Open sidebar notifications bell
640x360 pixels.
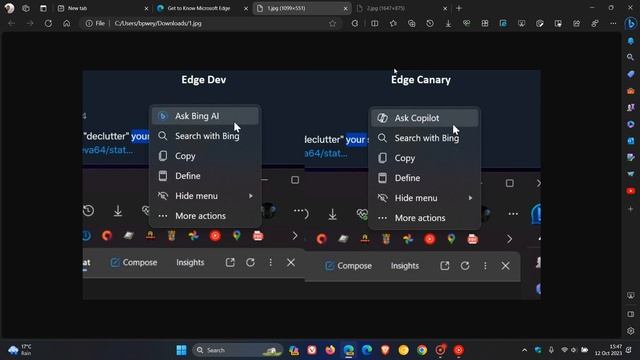pos(631,41)
